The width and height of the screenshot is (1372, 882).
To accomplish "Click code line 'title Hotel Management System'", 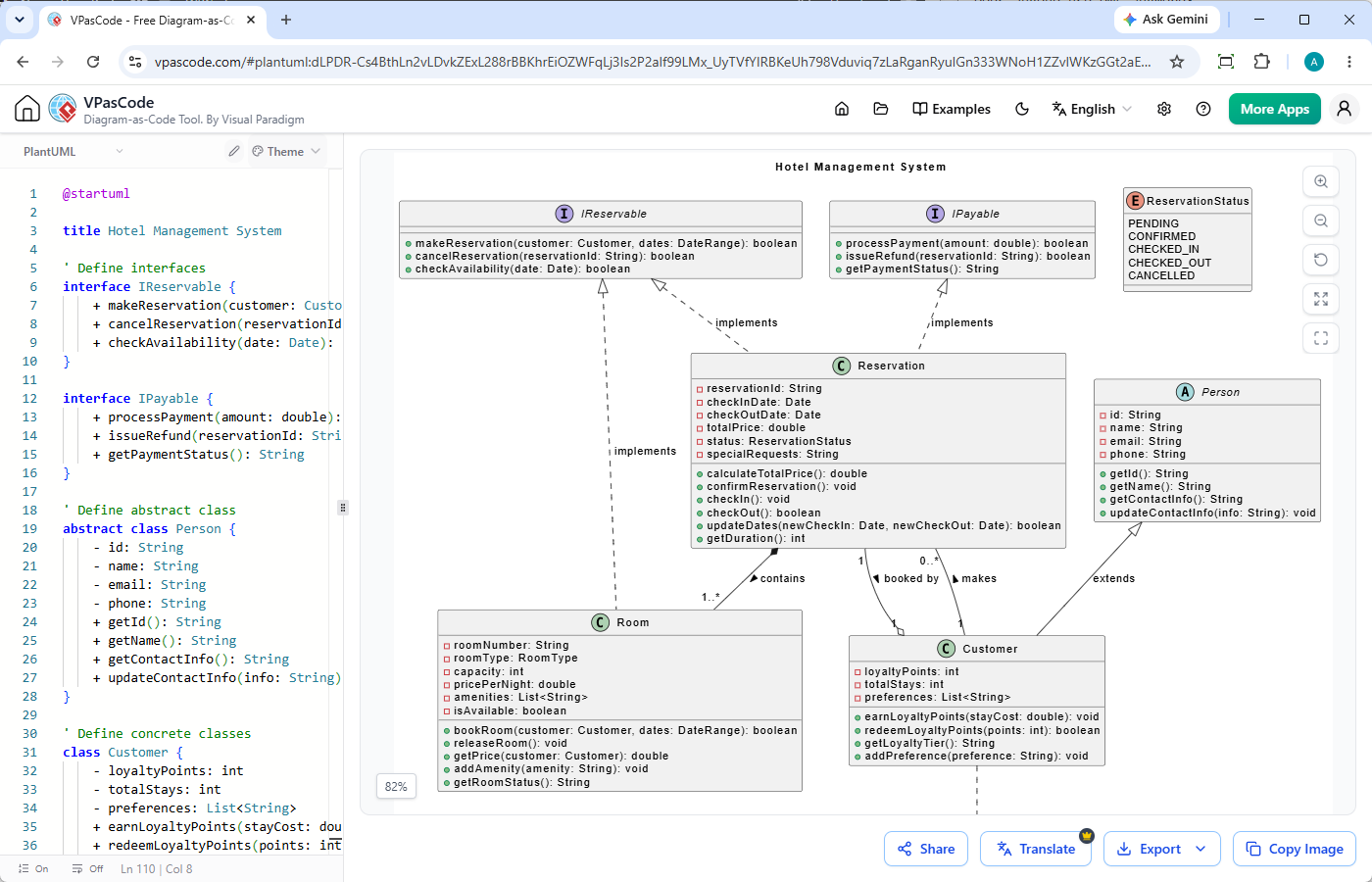I will coord(172,230).
